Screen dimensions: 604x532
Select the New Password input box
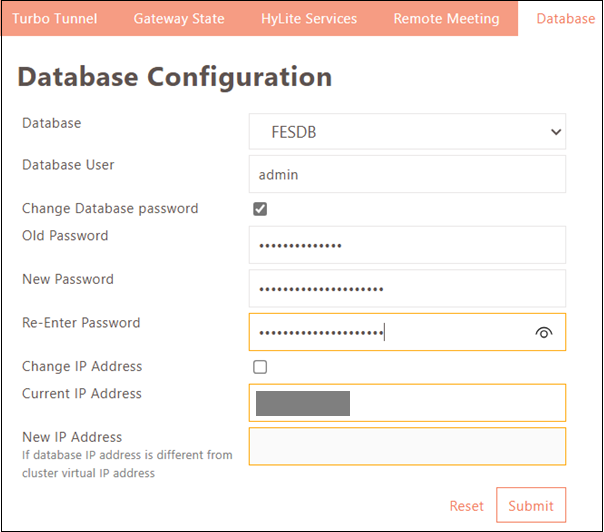406,289
